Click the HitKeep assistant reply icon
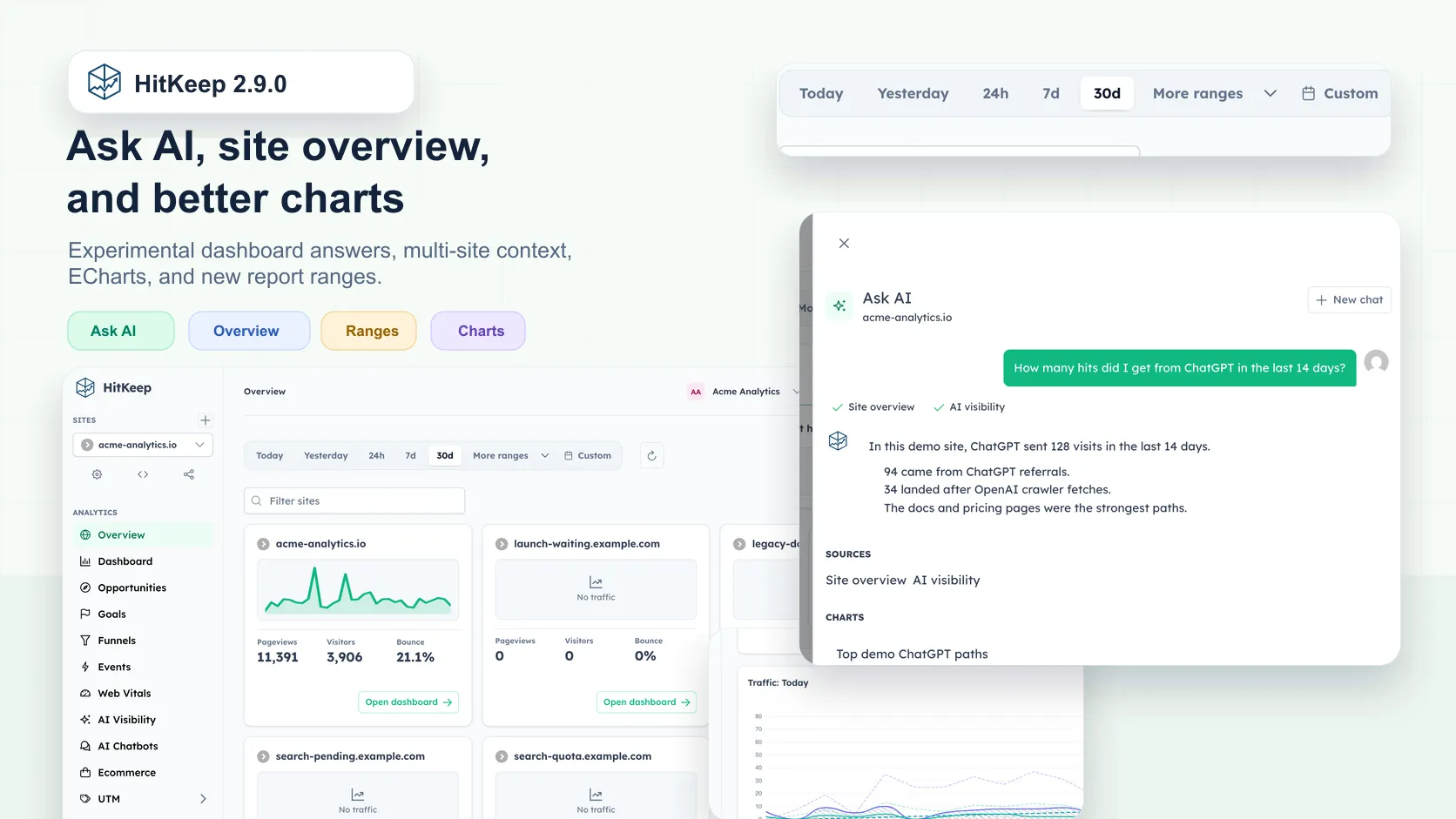 point(838,440)
